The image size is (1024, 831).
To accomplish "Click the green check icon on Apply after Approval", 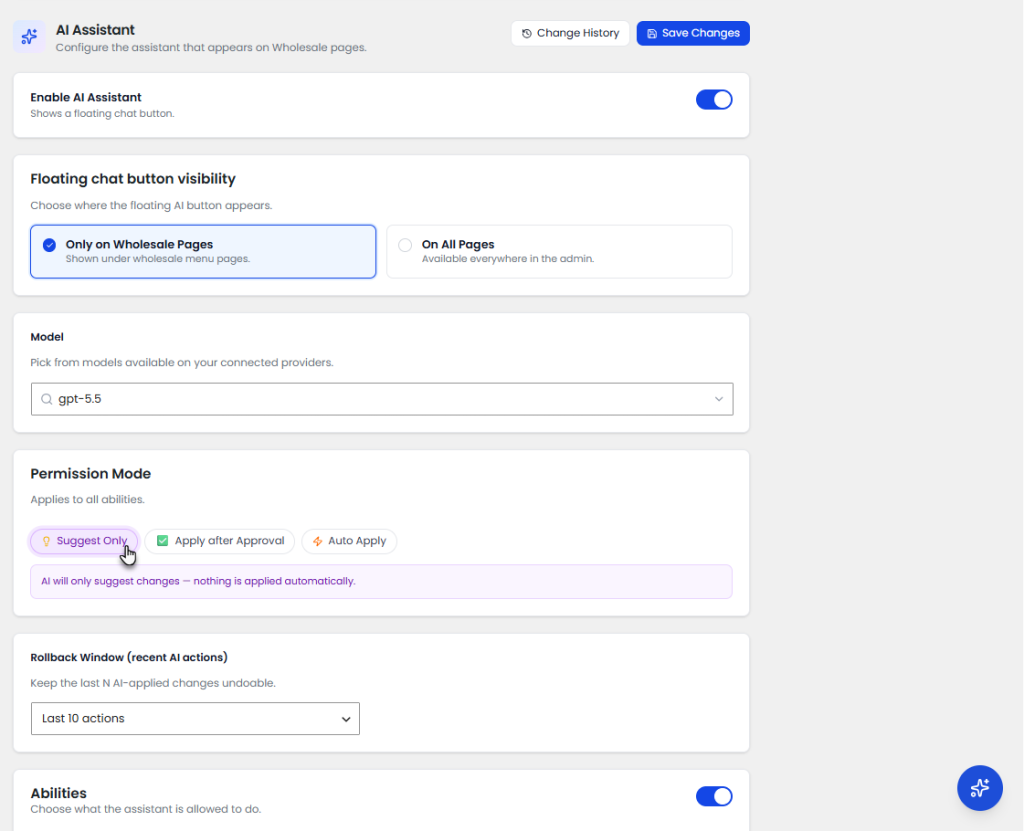I will [163, 540].
